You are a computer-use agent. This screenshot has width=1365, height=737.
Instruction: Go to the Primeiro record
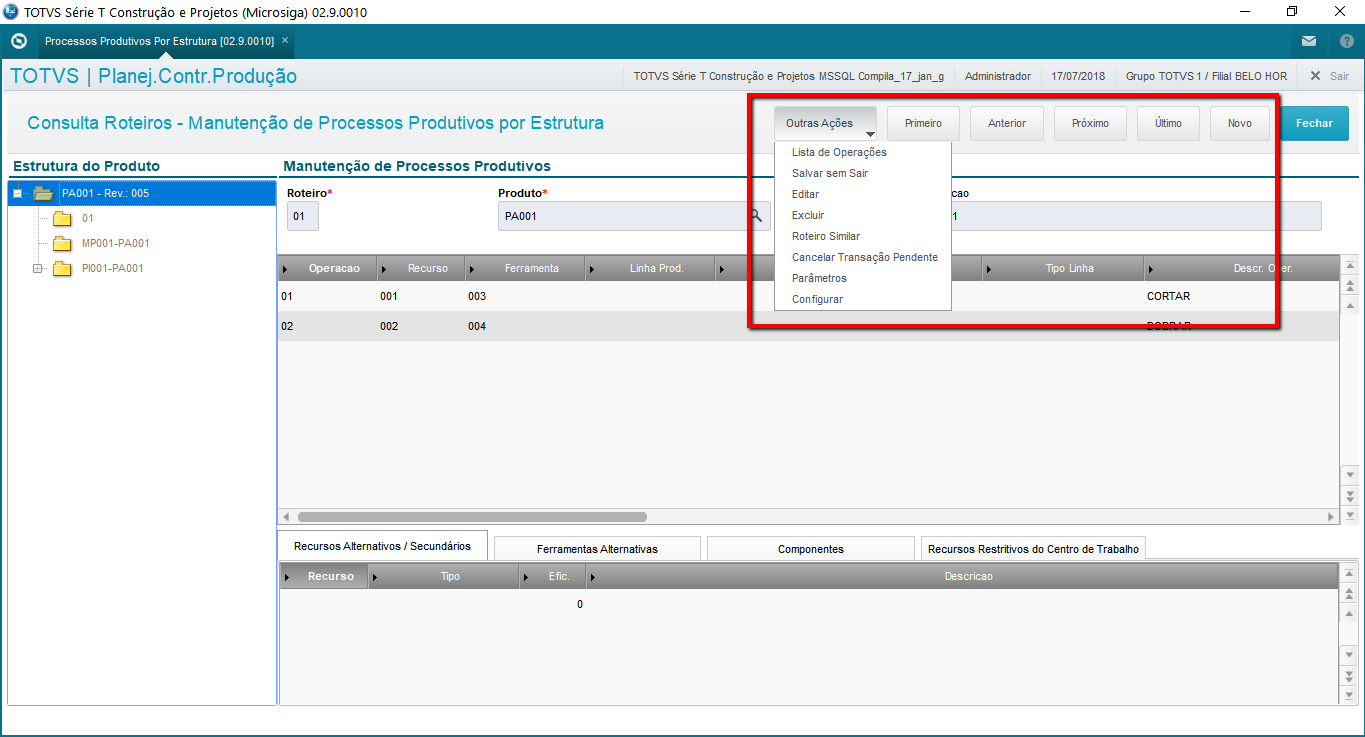(923, 124)
